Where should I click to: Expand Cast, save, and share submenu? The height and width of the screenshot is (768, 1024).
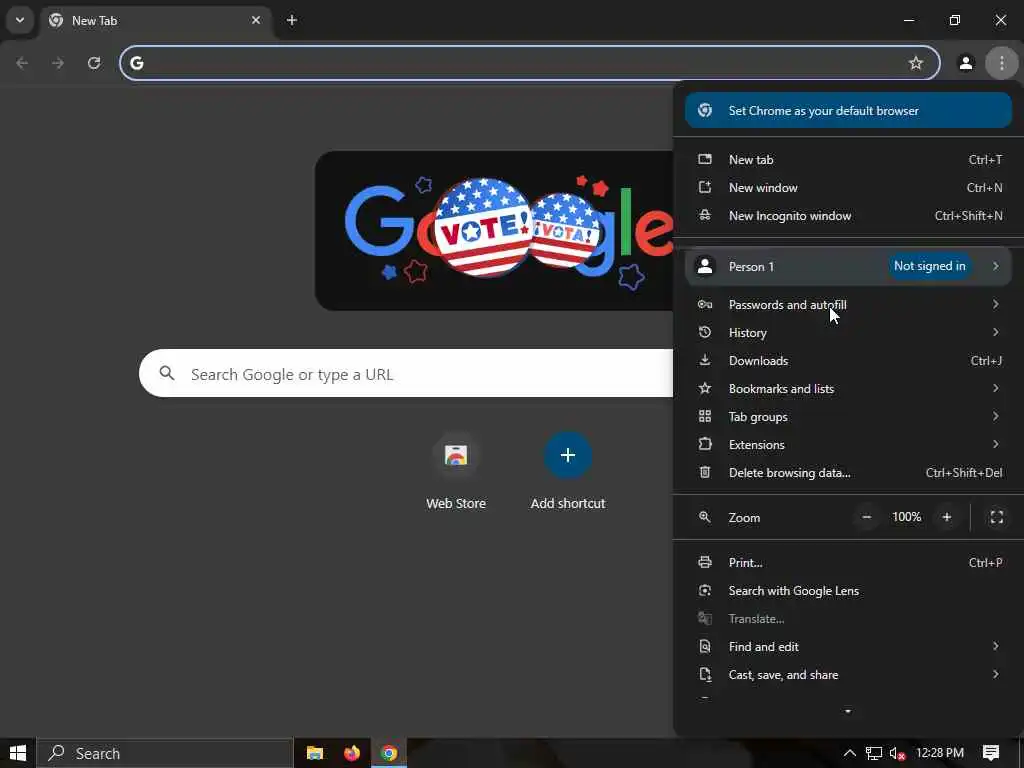point(848,675)
